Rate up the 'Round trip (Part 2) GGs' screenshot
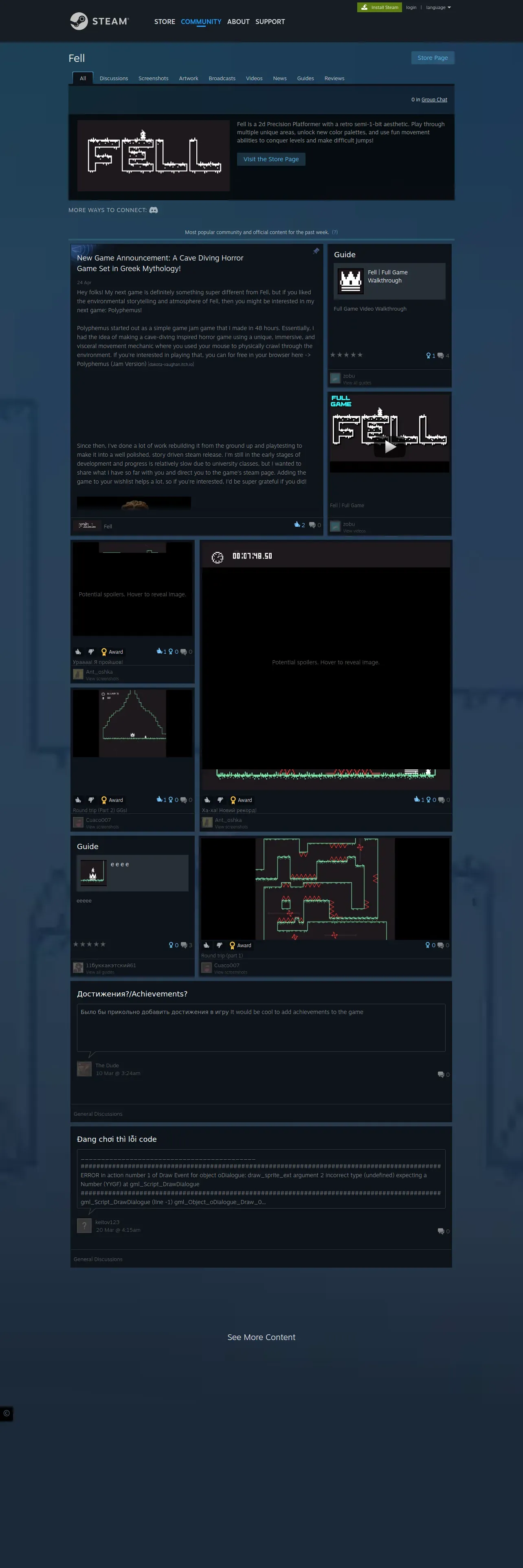 [x=78, y=800]
